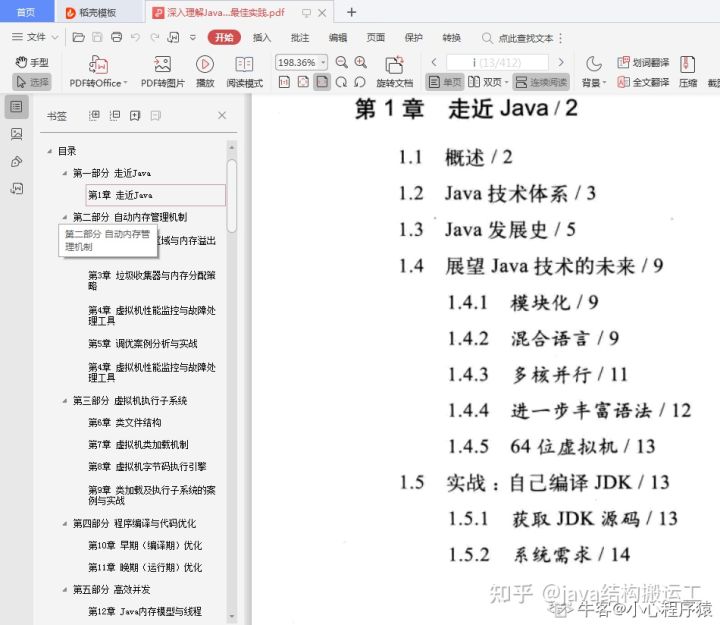Click the 全文翻译 full translation button

643,82
